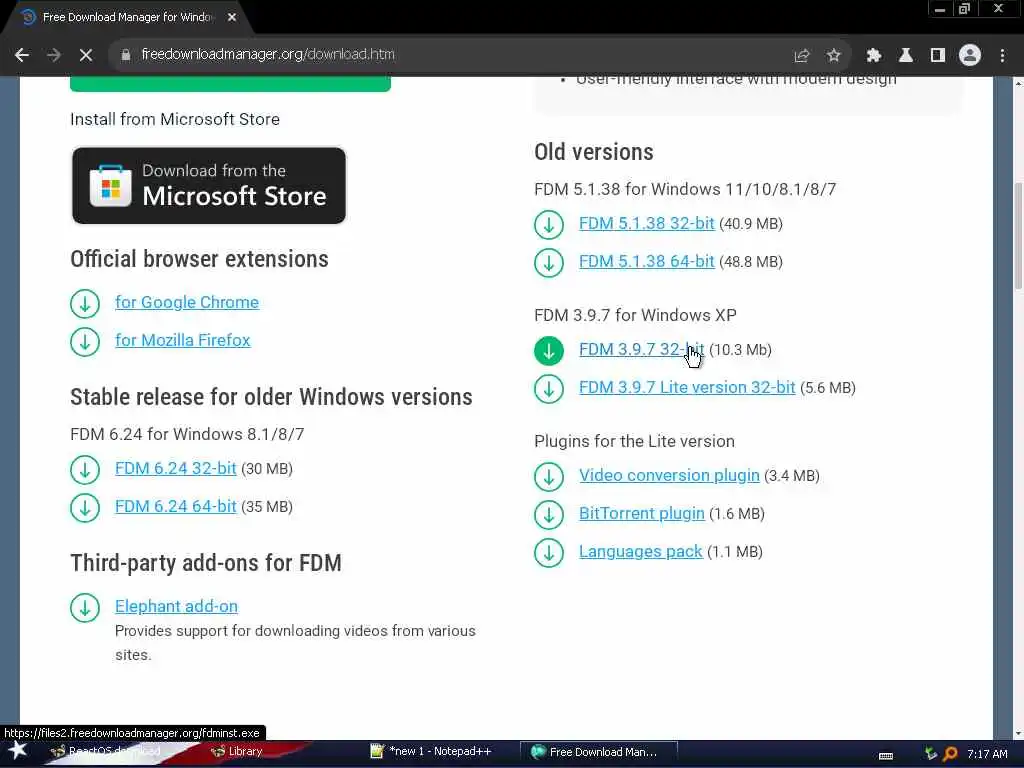The height and width of the screenshot is (768, 1024).
Task: Click FDM 3.9.7 for Windows XP text
Action: [x=635, y=315]
